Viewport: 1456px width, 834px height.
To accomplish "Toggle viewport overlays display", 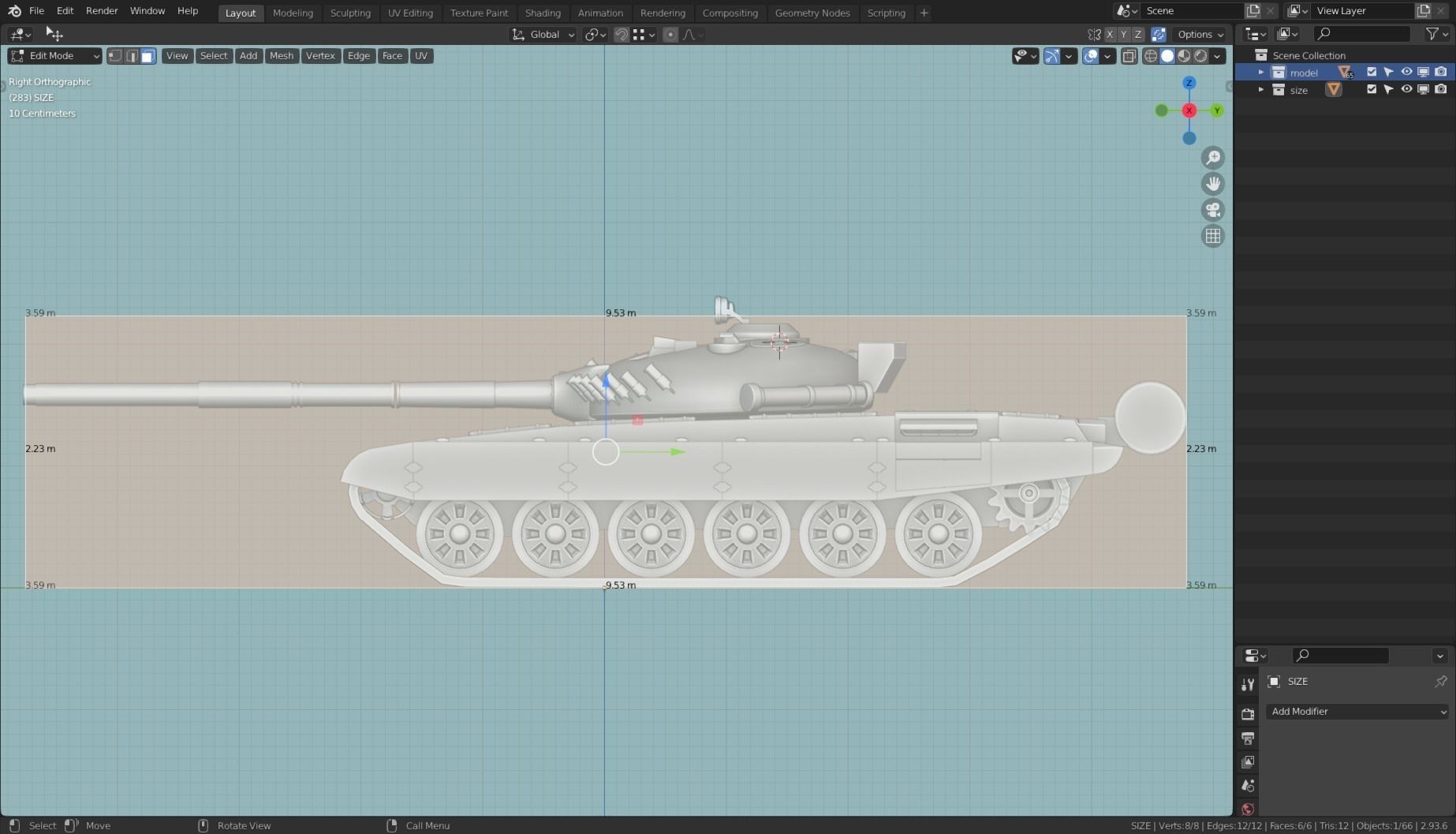I will (1091, 56).
